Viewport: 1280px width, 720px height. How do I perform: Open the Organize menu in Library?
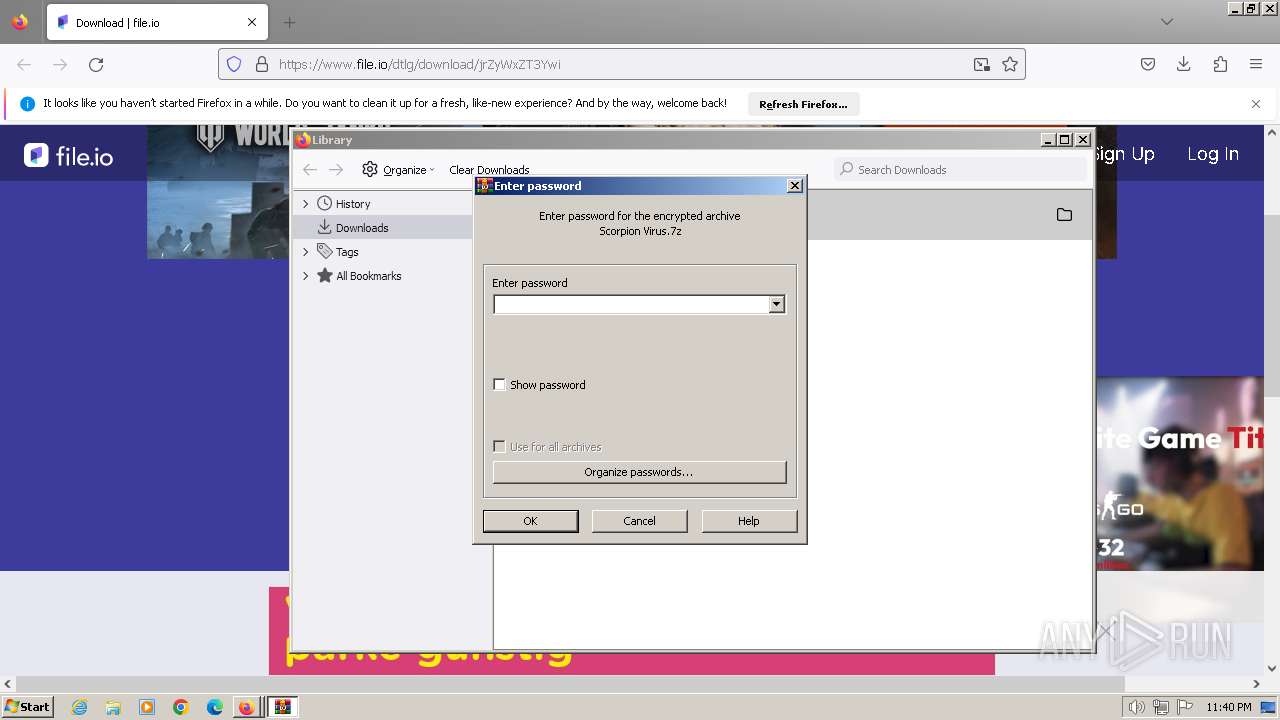(x=398, y=170)
